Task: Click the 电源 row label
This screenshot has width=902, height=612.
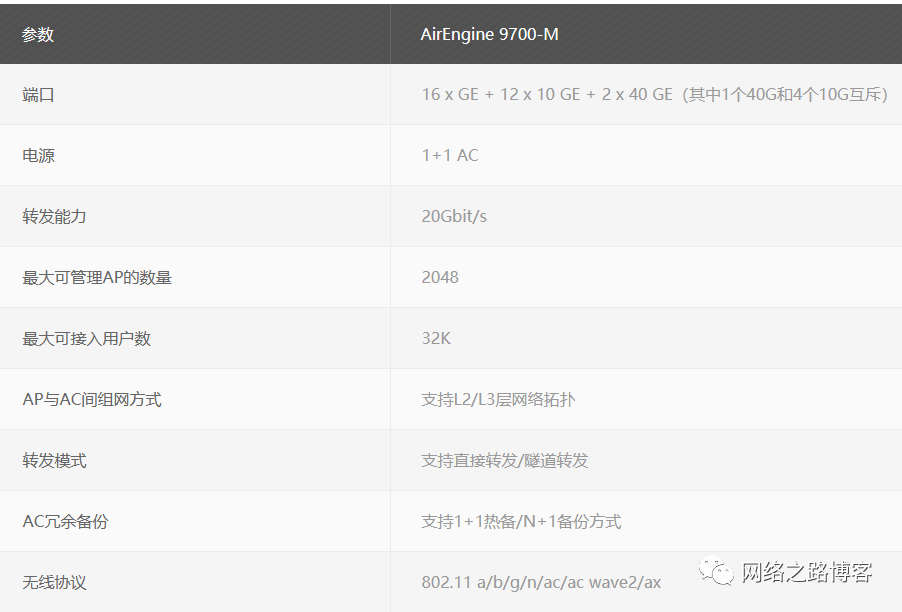Action: (38, 156)
